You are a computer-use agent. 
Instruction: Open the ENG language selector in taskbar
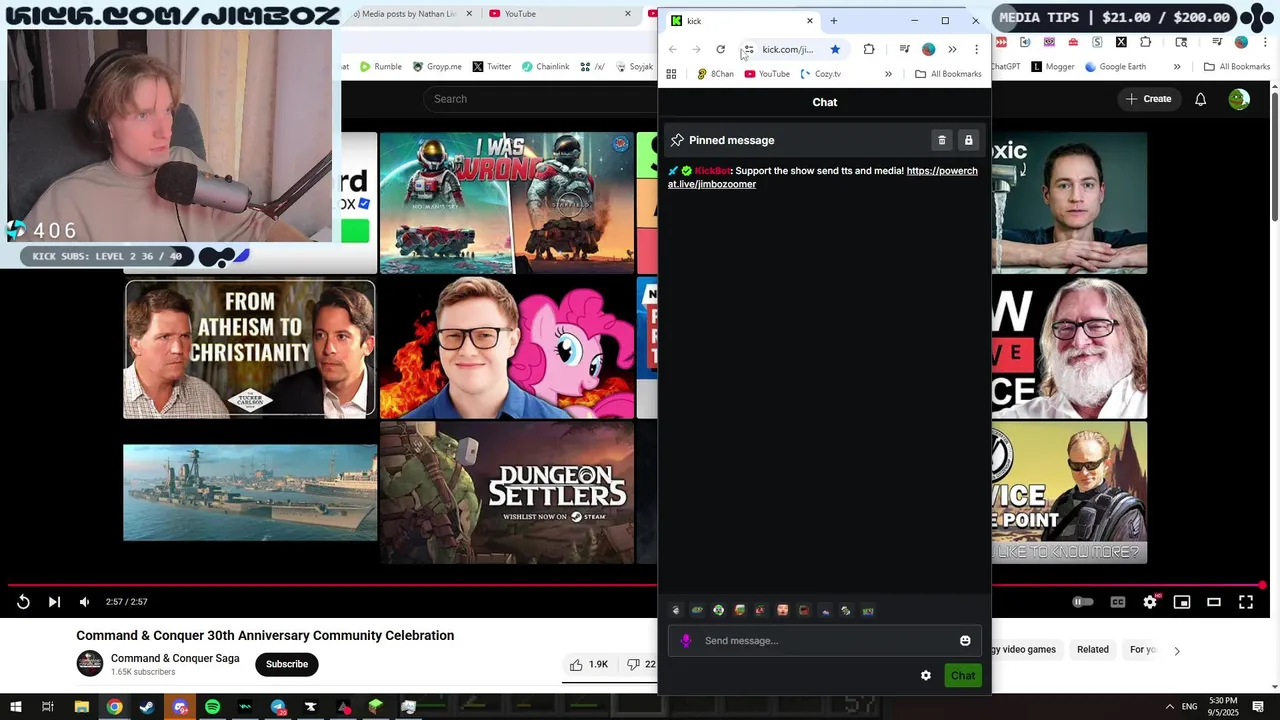1190,707
